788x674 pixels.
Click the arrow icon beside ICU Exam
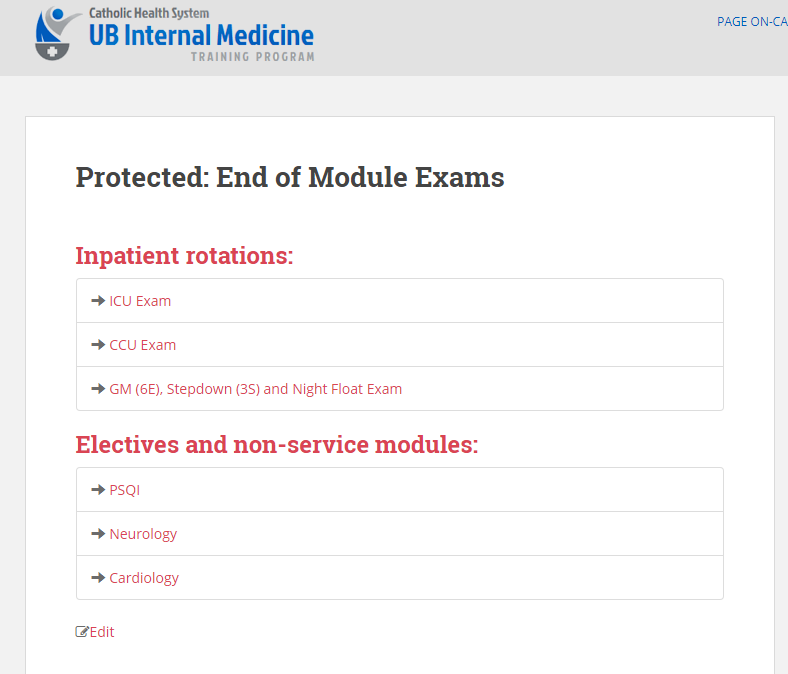[98, 301]
